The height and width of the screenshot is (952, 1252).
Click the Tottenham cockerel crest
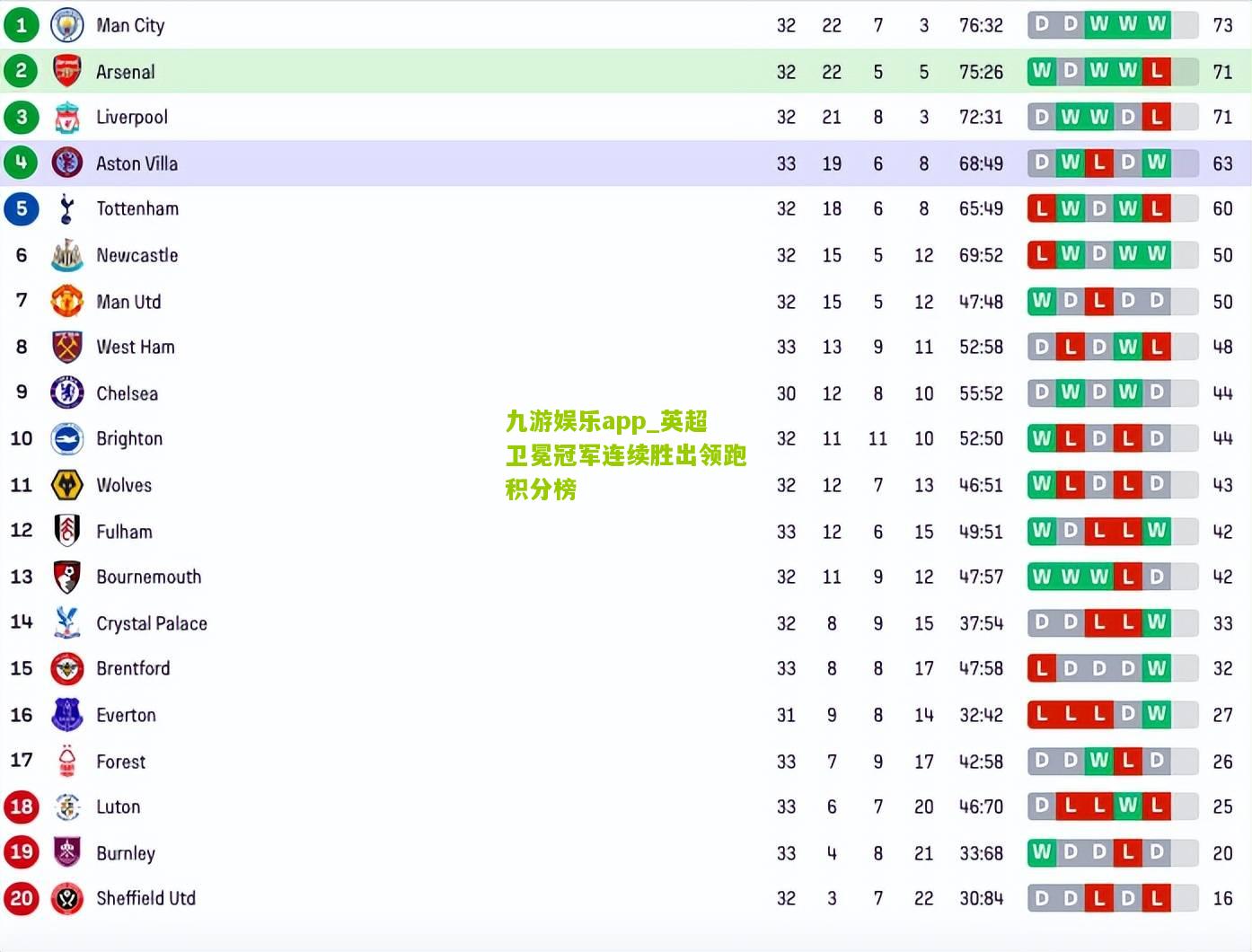coord(67,208)
